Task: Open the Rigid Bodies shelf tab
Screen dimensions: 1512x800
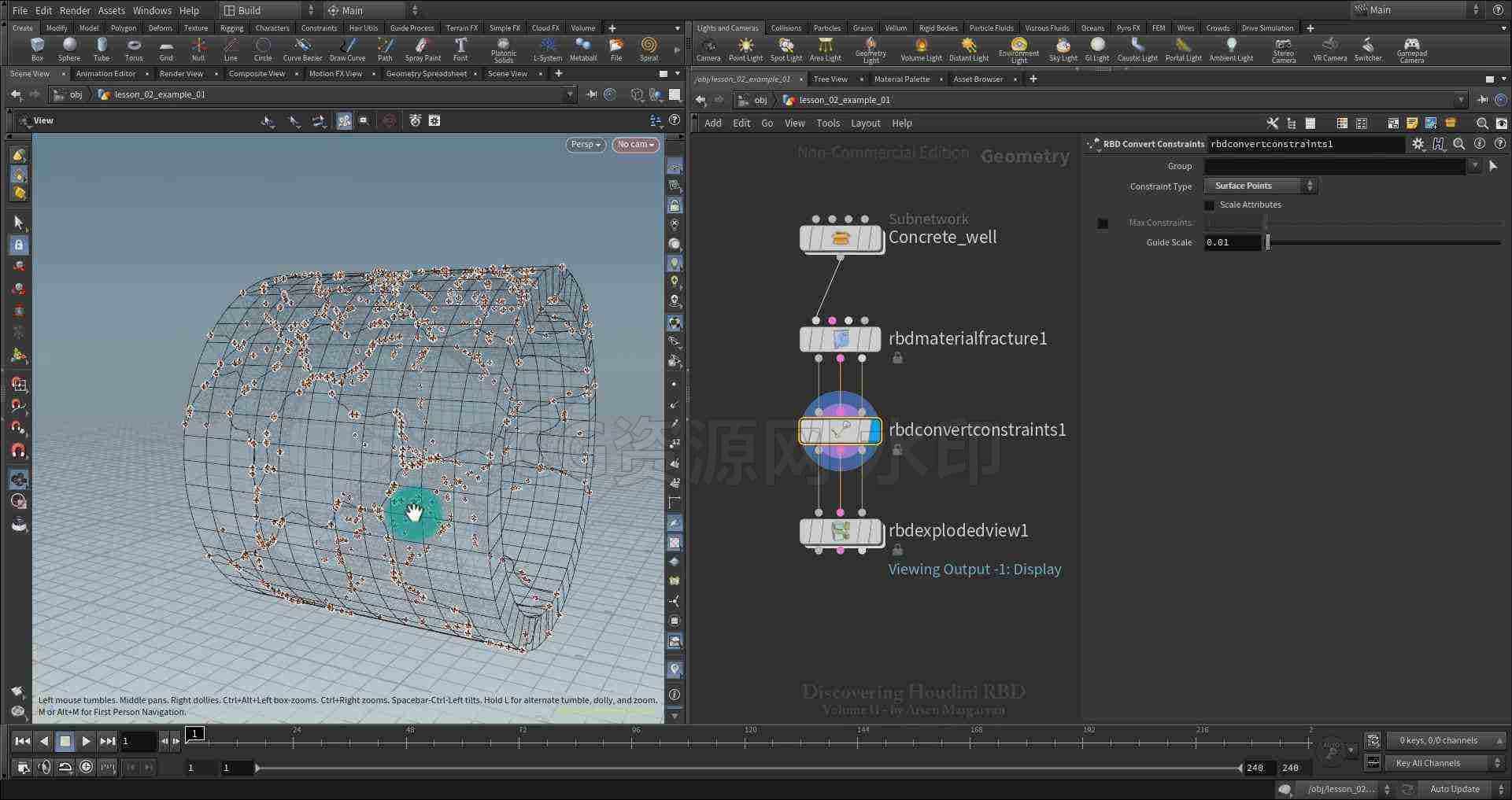Action: (x=938, y=28)
